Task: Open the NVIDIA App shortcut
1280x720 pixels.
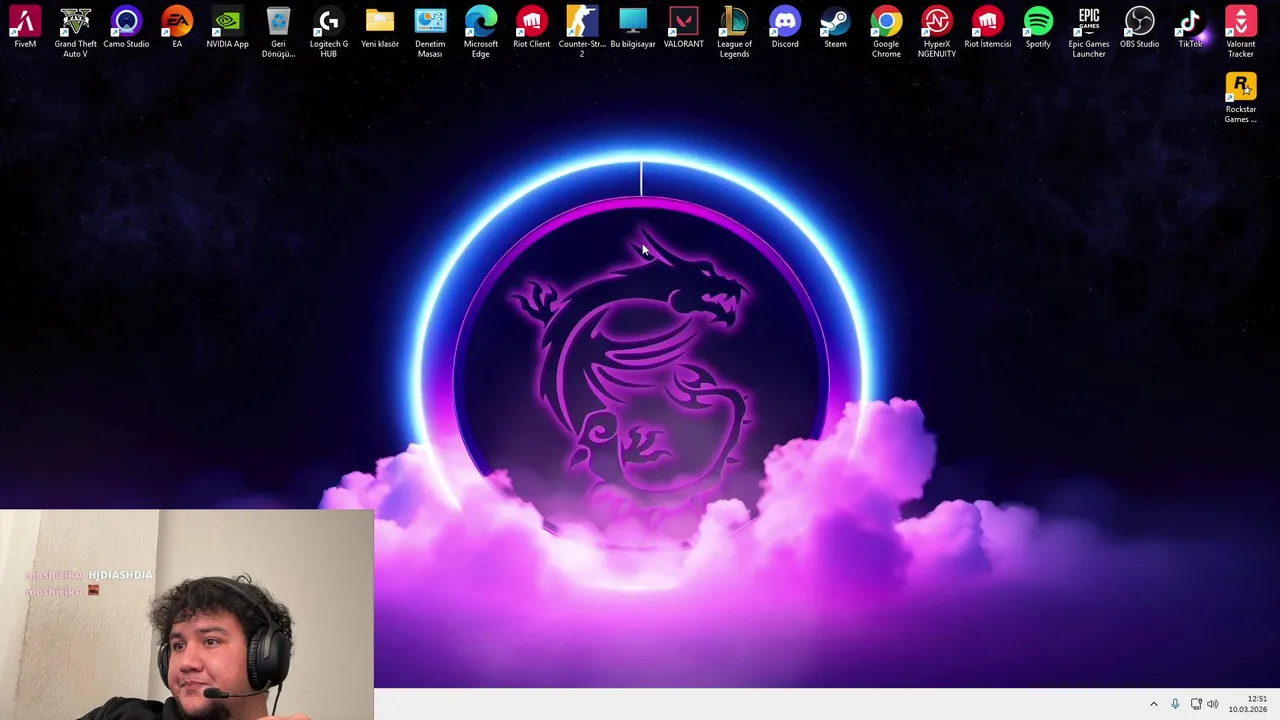Action: point(227,28)
